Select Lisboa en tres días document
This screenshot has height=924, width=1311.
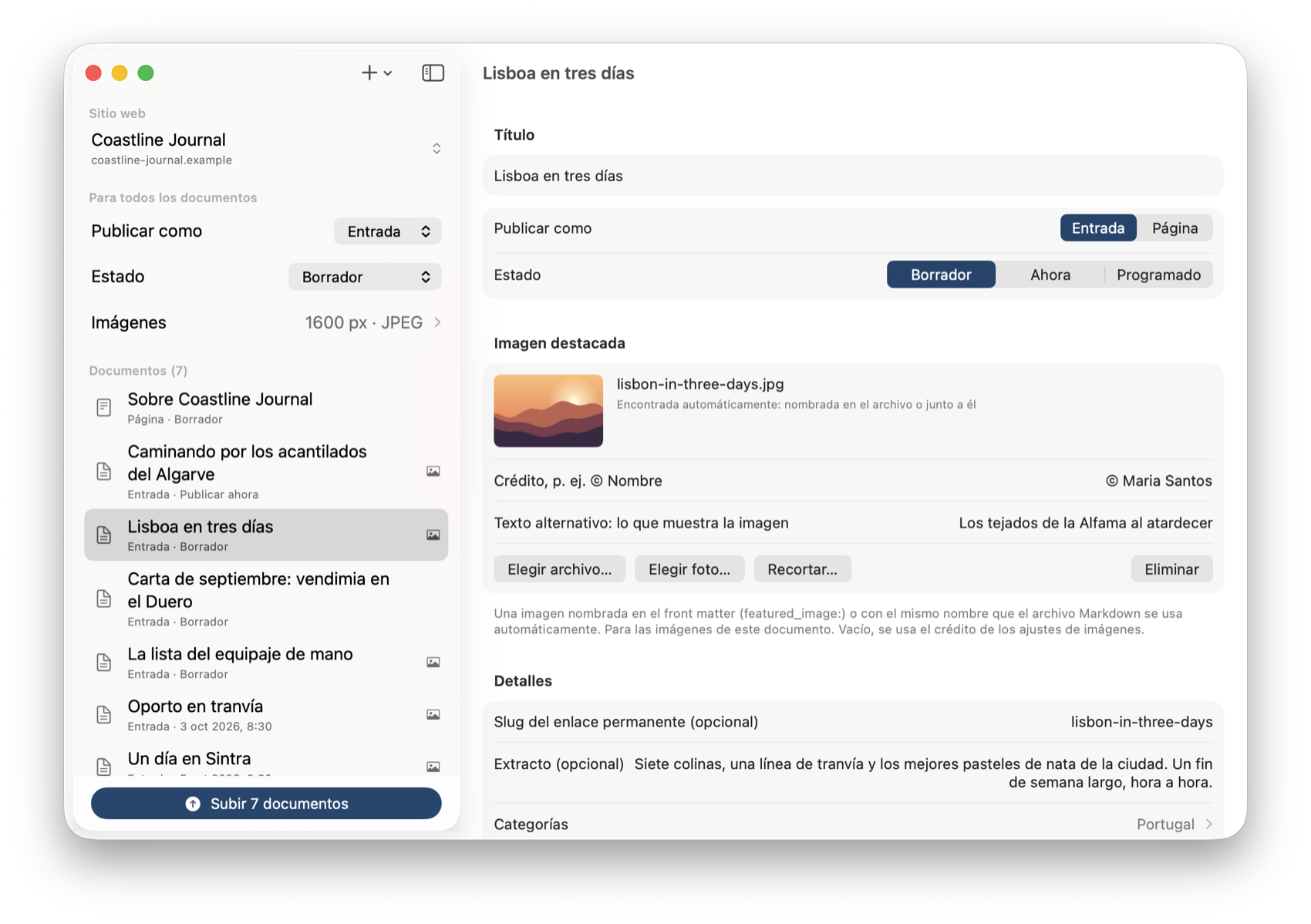[x=266, y=535]
